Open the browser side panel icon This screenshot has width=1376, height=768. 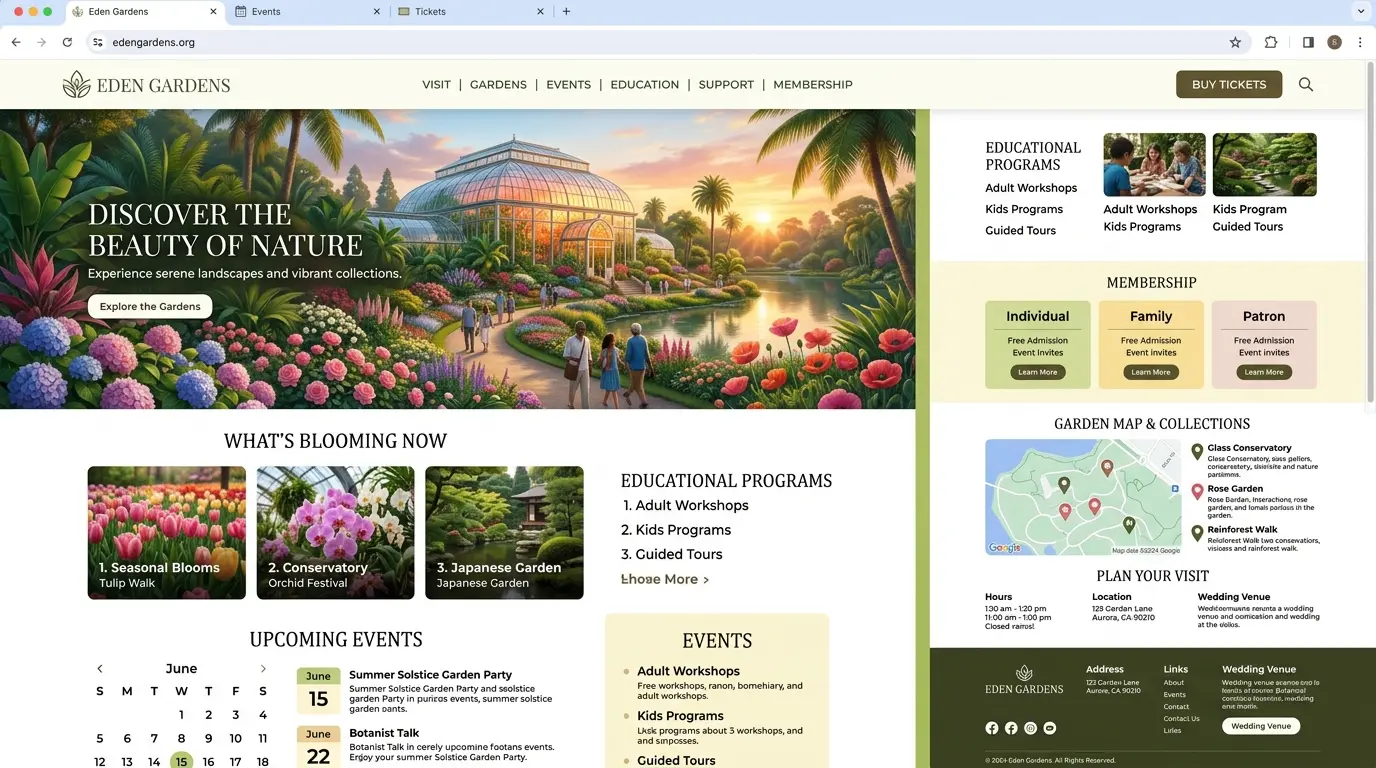click(x=1308, y=42)
